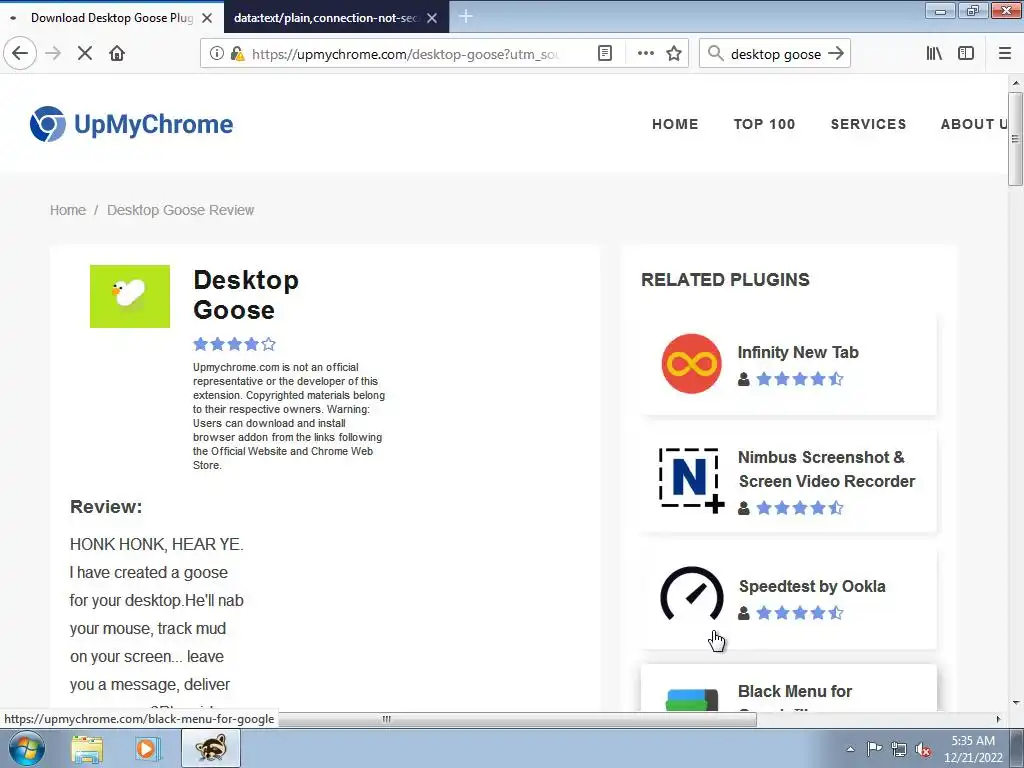Click the Desktop Goose heading
Viewport: 1024px width, 768px height.
point(246,295)
